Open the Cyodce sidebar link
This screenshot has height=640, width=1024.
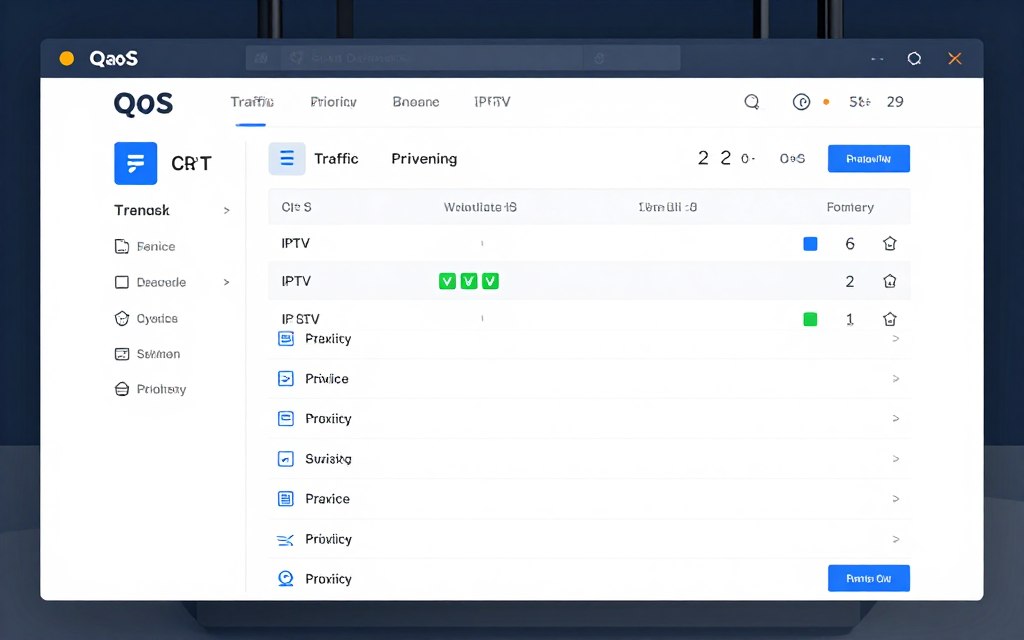[x=157, y=319]
